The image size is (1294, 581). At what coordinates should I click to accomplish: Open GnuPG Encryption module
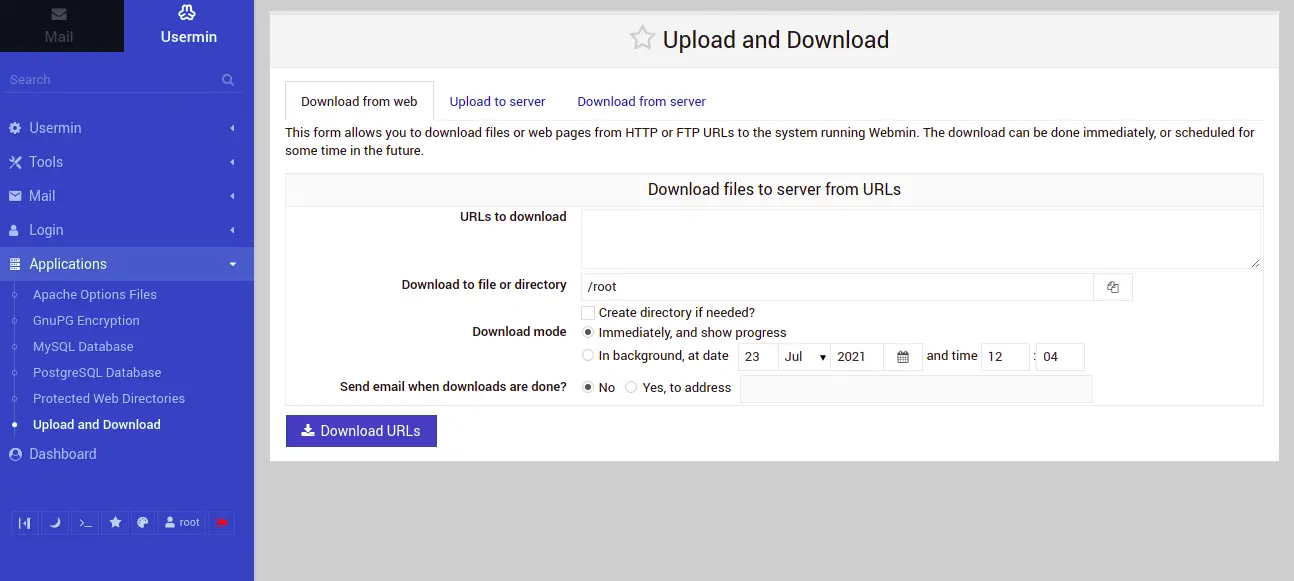coord(86,321)
